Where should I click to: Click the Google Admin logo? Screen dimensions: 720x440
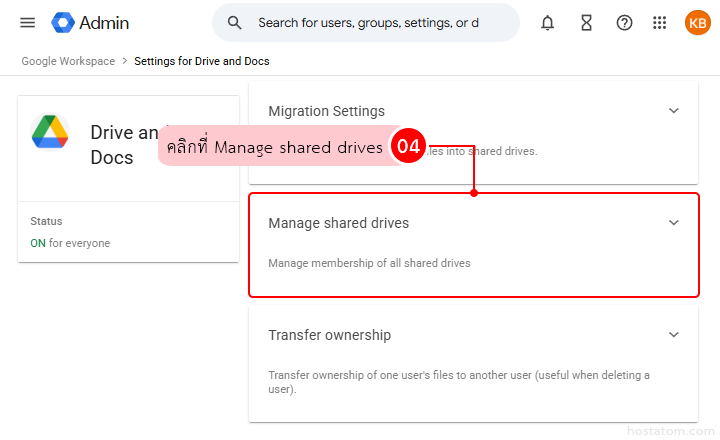(x=63, y=23)
